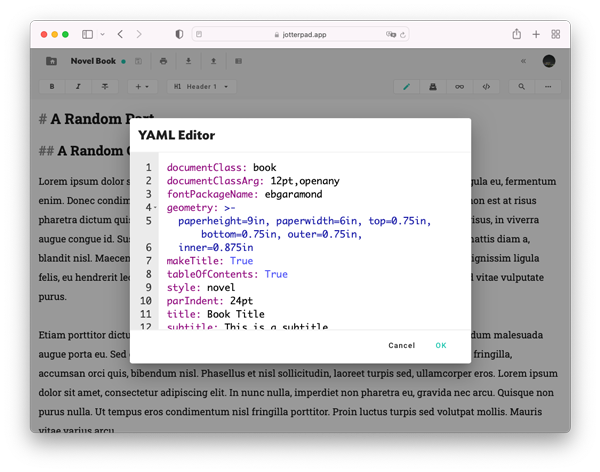Click the jotterpad.app address bar
Viewport: 600px width, 472px height.
pyautogui.click(x=300, y=34)
